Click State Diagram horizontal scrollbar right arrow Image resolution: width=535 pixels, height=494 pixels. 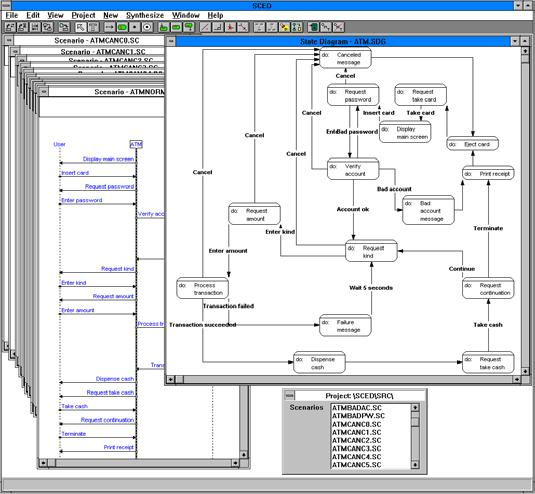pyautogui.click(x=517, y=379)
